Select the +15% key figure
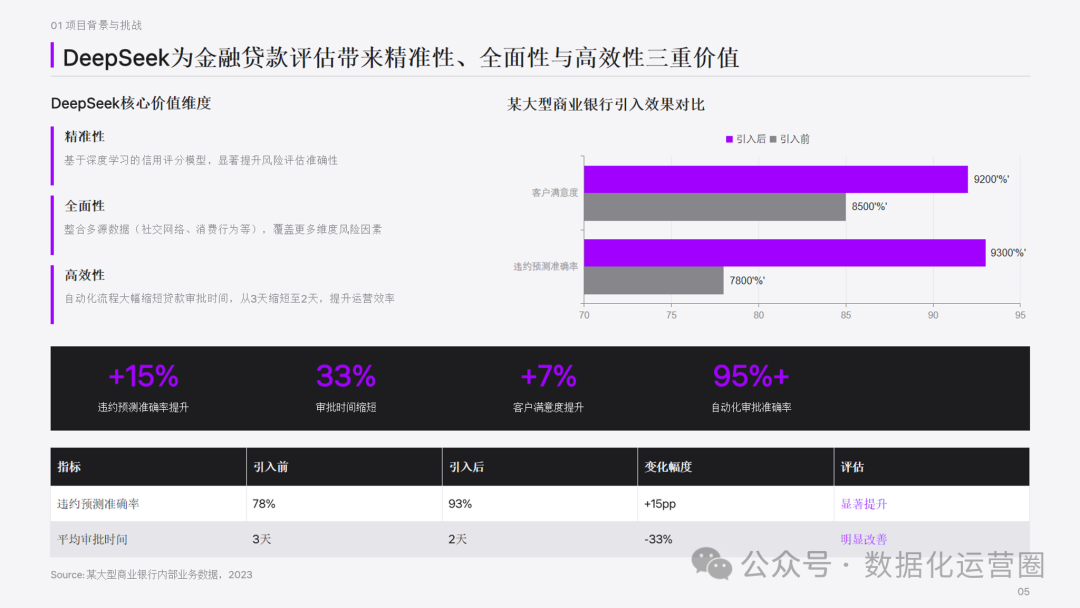This screenshot has height=608, width=1080. click(x=143, y=377)
